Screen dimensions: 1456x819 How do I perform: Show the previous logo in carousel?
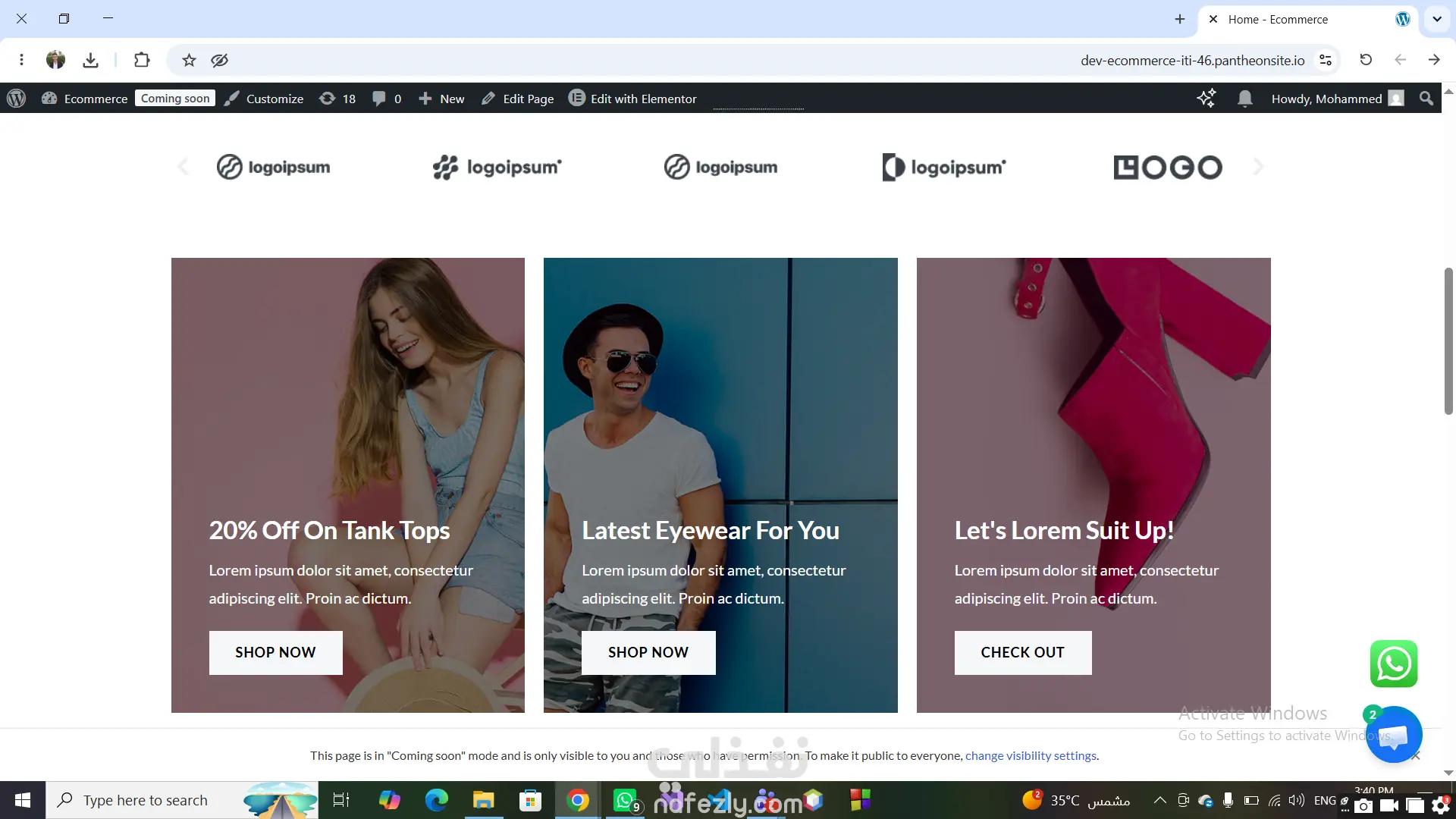[183, 167]
